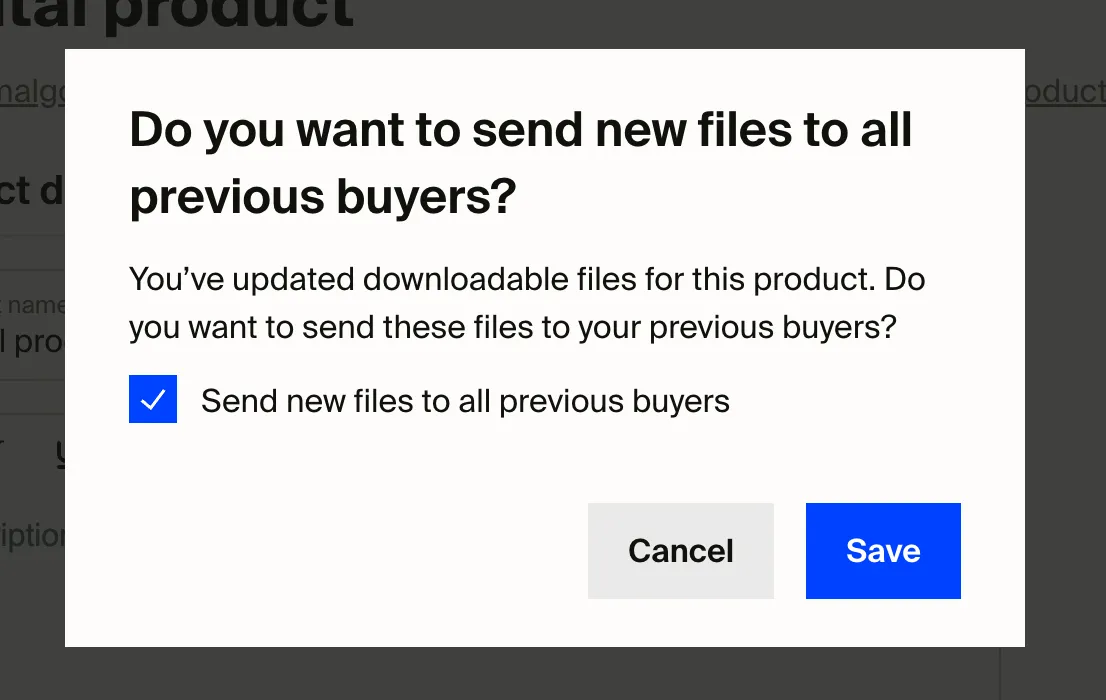This screenshot has height=700, width=1106.
Task: Click the 'Send new files to all previous buyers' label
Action: [465, 401]
